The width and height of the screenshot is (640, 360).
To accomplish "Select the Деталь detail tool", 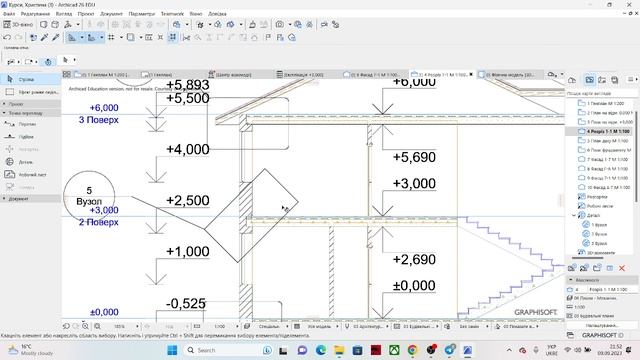I will click(31, 162).
